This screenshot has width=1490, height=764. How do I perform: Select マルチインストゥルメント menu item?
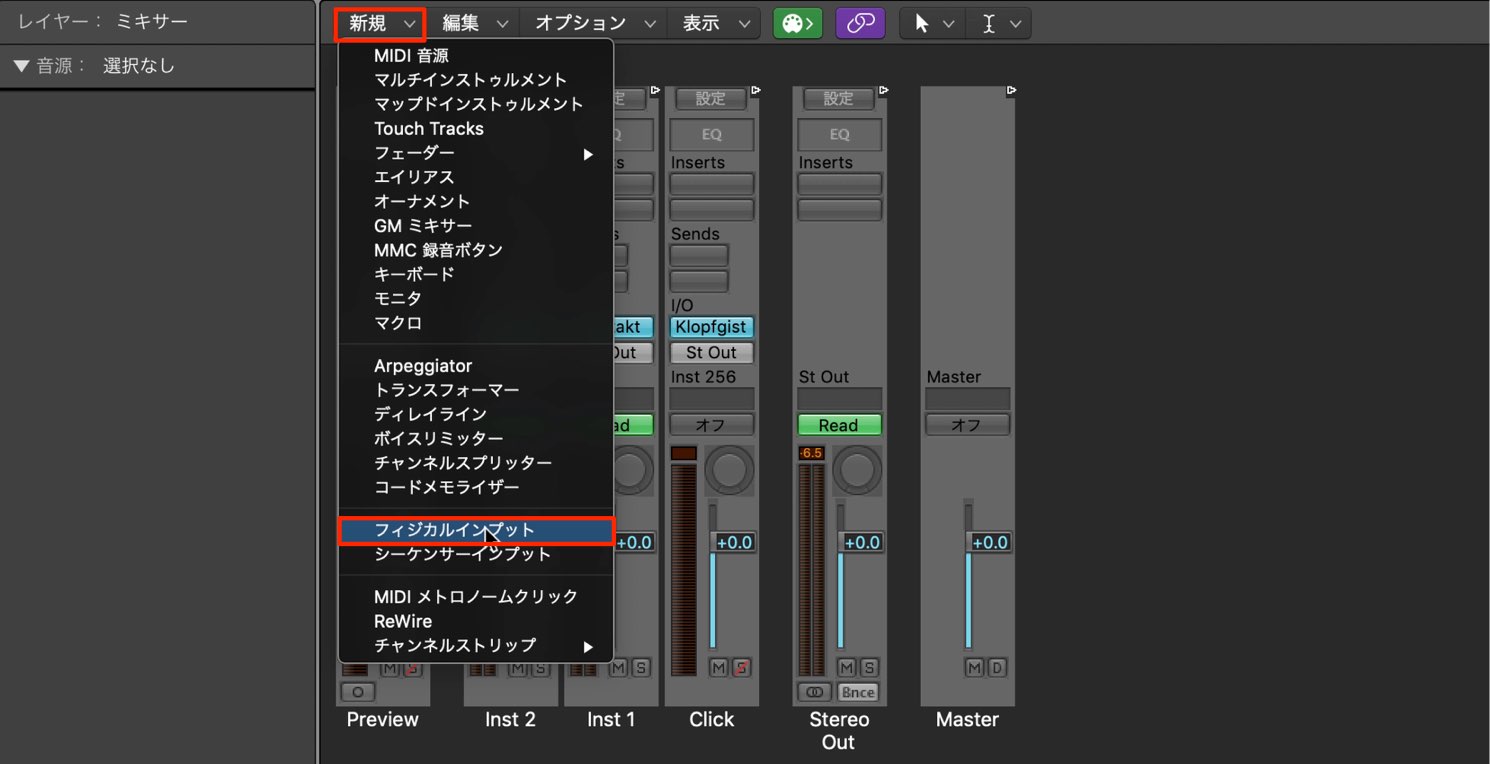point(476,80)
